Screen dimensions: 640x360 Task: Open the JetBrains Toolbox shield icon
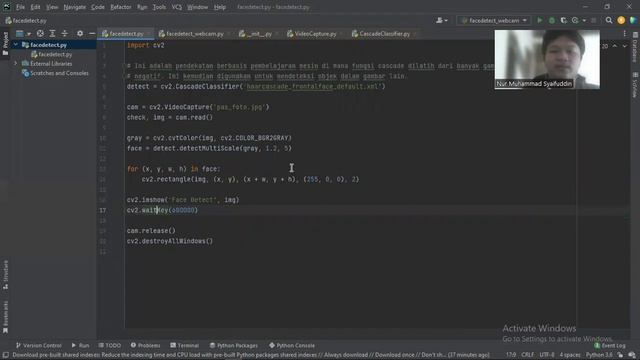(x=633, y=20)
